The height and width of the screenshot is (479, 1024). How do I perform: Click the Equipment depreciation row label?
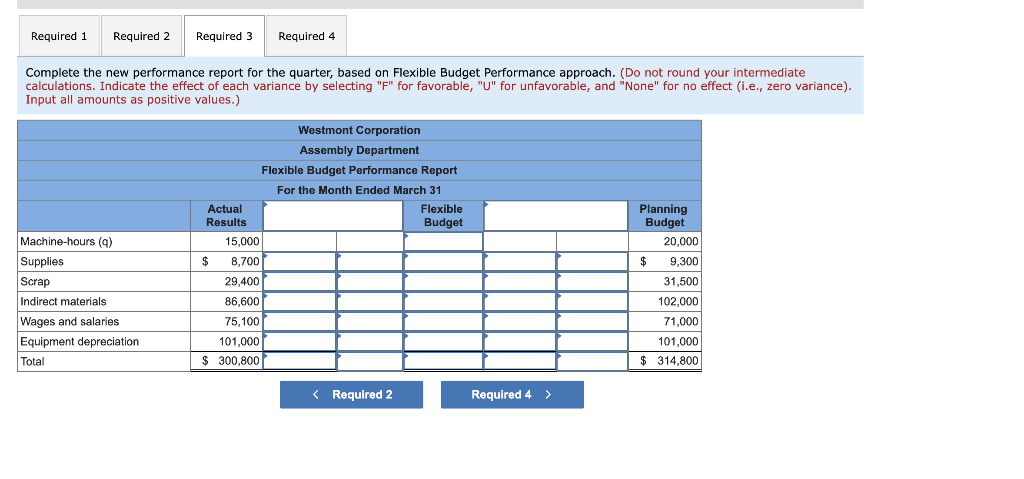coord(80,341)
